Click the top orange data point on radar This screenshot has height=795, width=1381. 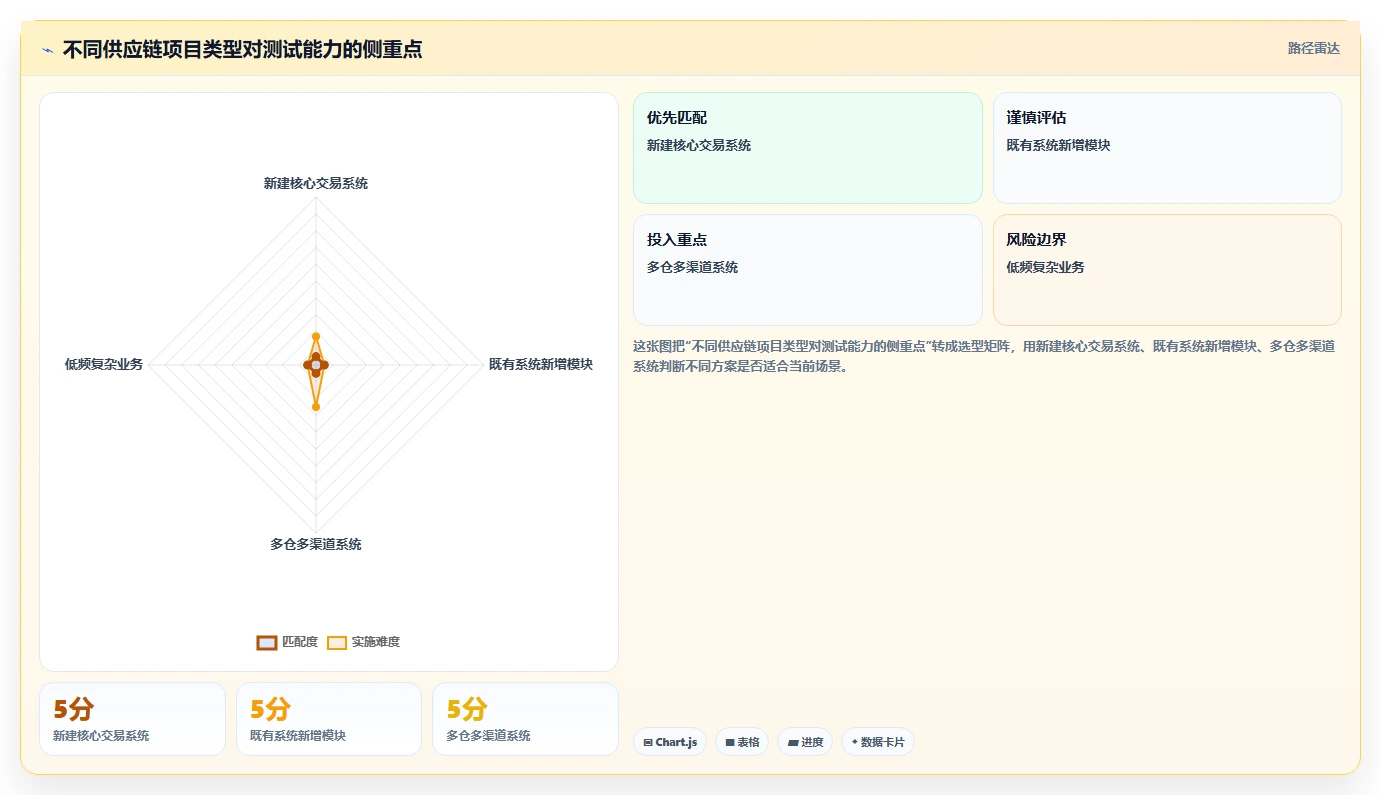tap(316, 337)
